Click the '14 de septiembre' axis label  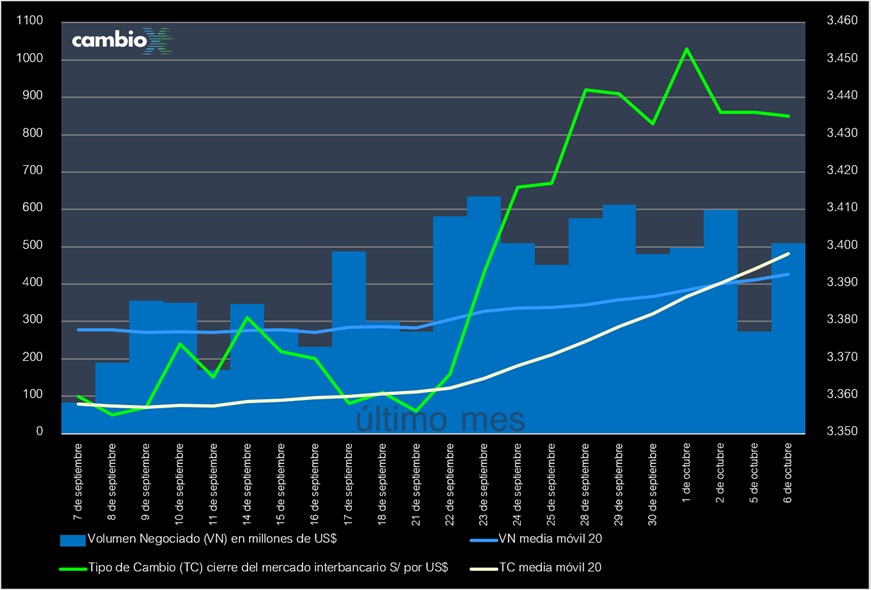pos(247,484)
